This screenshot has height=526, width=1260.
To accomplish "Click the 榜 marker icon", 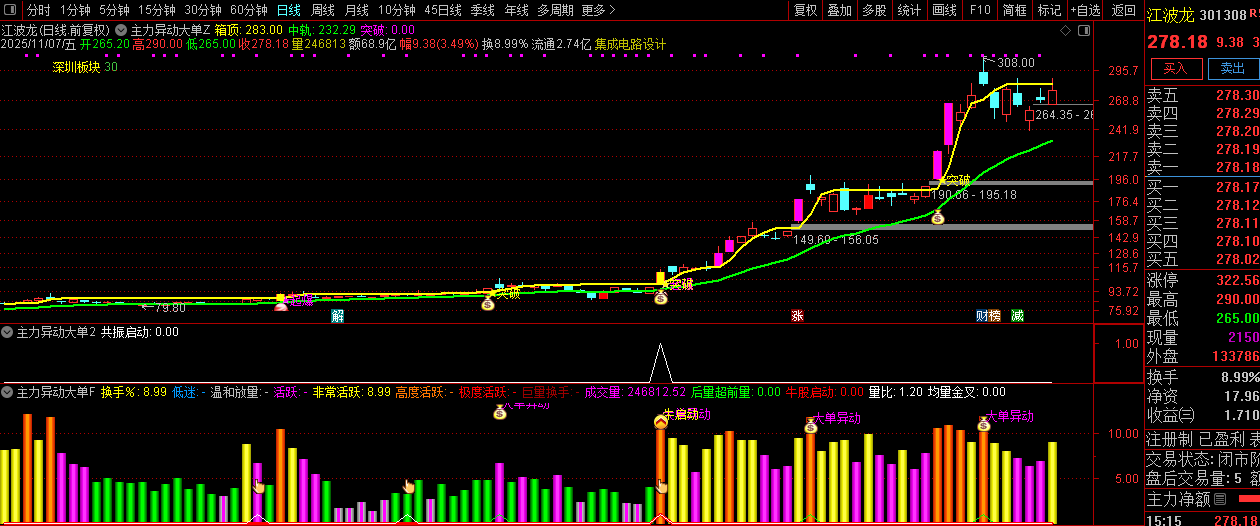I will coord(994,316).
